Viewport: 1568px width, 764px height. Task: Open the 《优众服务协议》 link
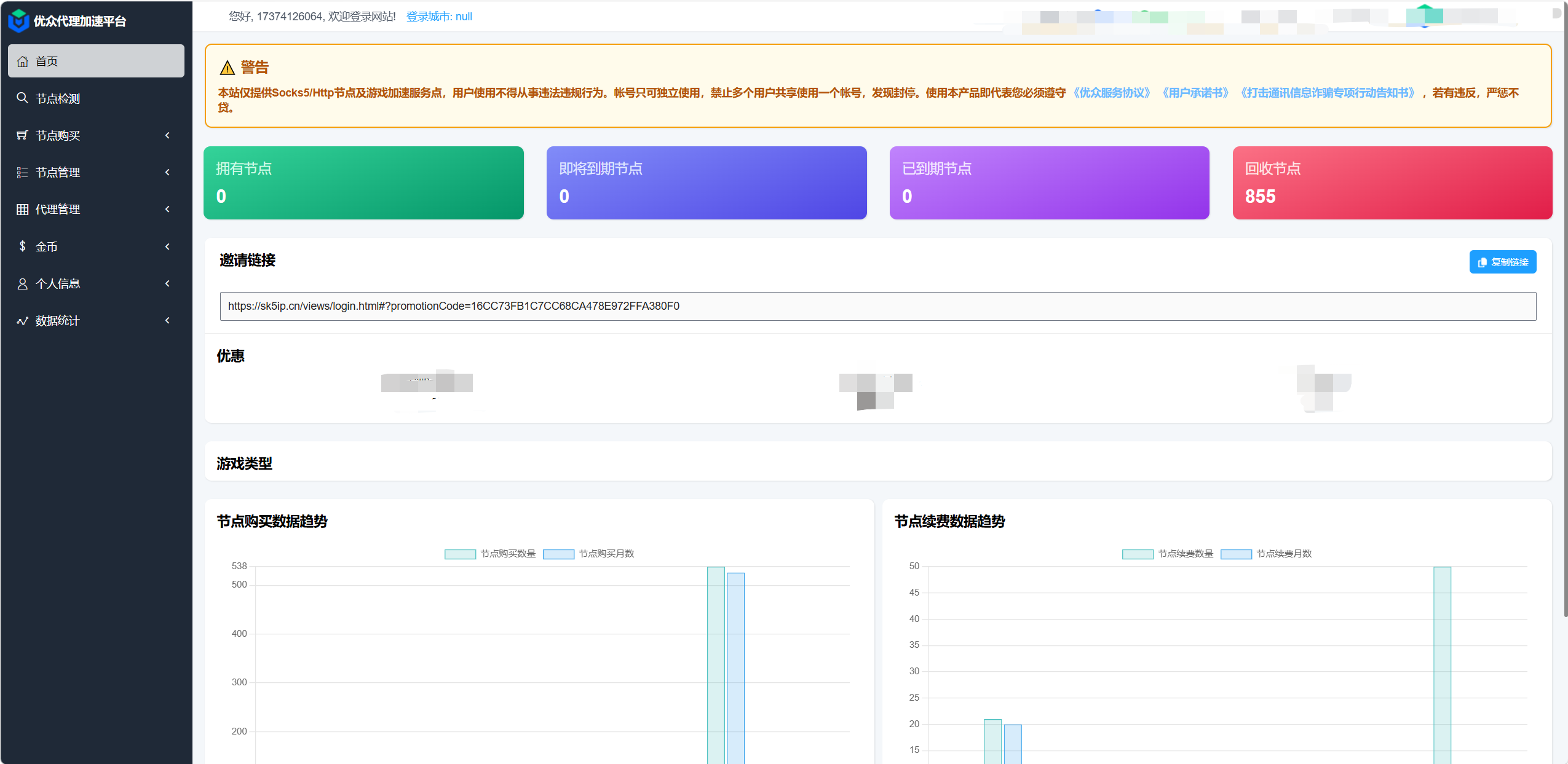[1112, 93]
